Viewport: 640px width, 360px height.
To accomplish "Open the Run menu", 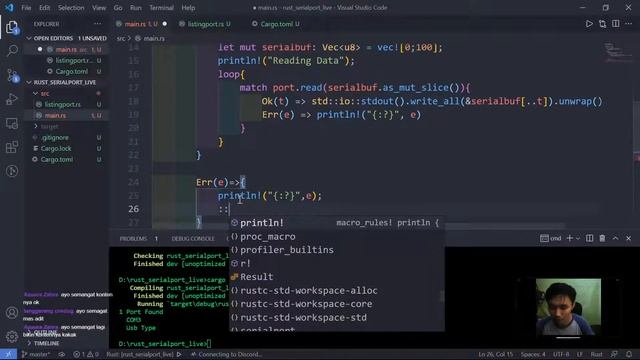I will pos(136,8).
